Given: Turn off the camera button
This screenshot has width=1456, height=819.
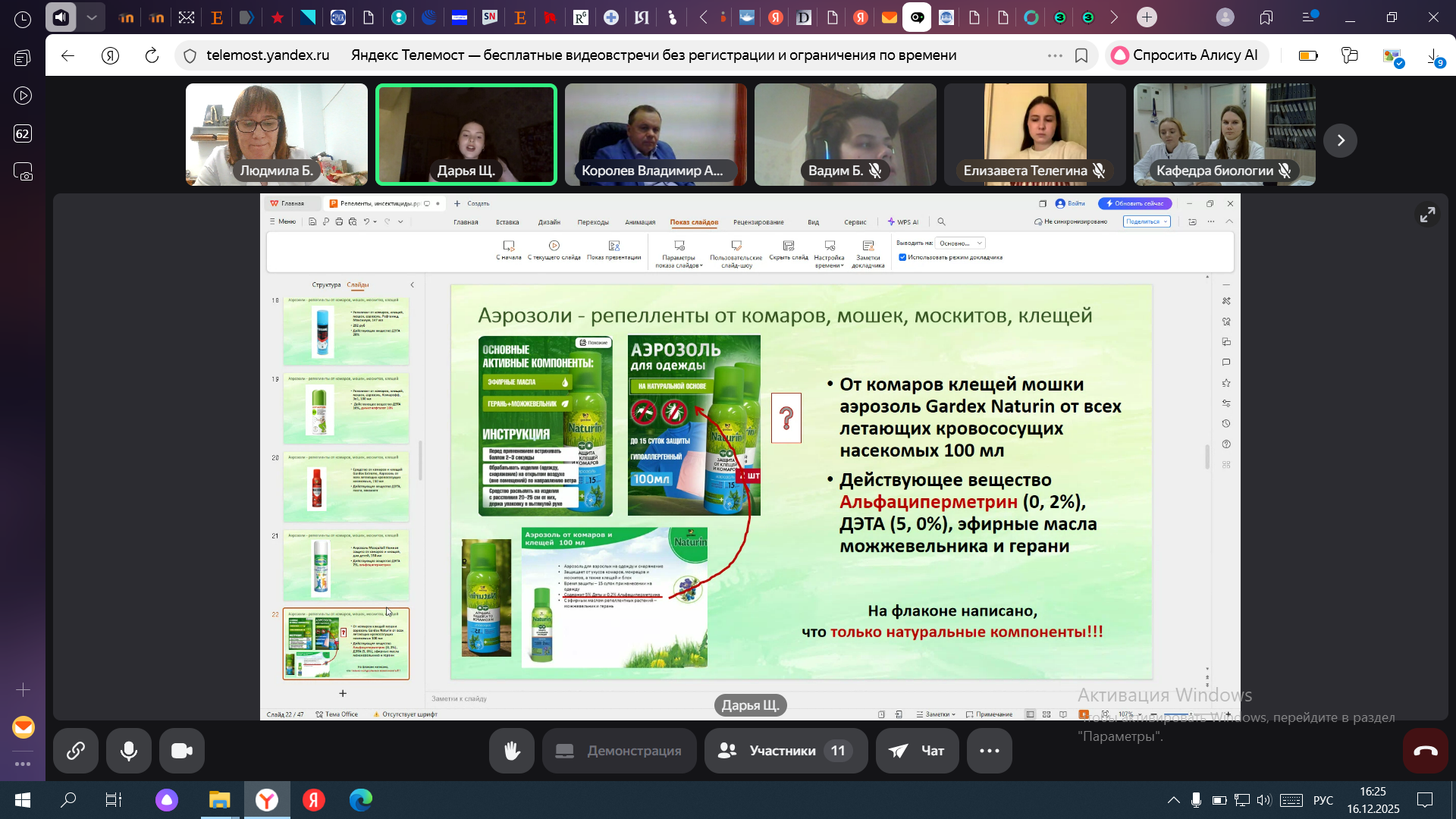Looking at the screenshot, I should coord(182,751).
